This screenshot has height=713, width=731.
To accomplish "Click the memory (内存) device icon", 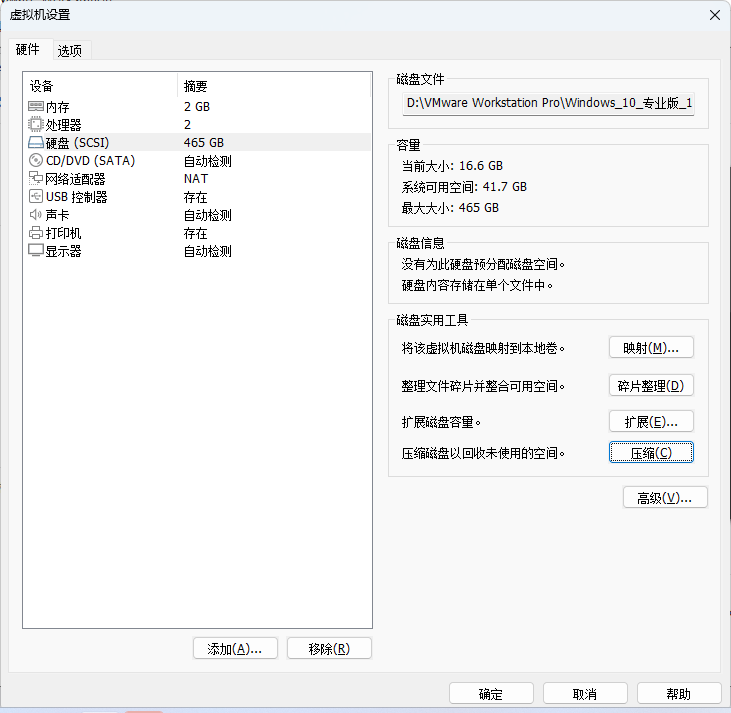I will 36,107.
